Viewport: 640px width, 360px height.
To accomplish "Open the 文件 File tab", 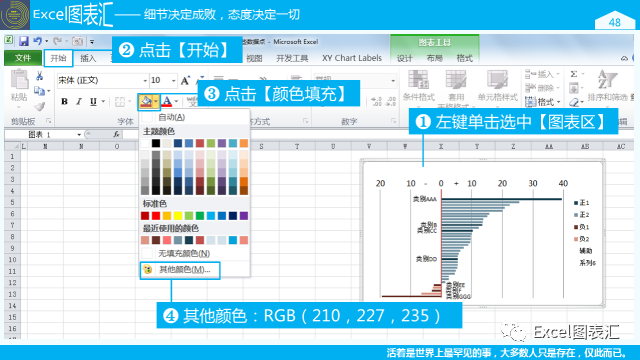I will [23, 58].
